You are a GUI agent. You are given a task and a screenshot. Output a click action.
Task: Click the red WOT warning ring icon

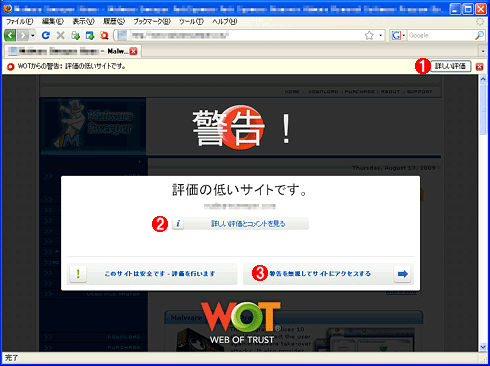[x=11, y=66]
